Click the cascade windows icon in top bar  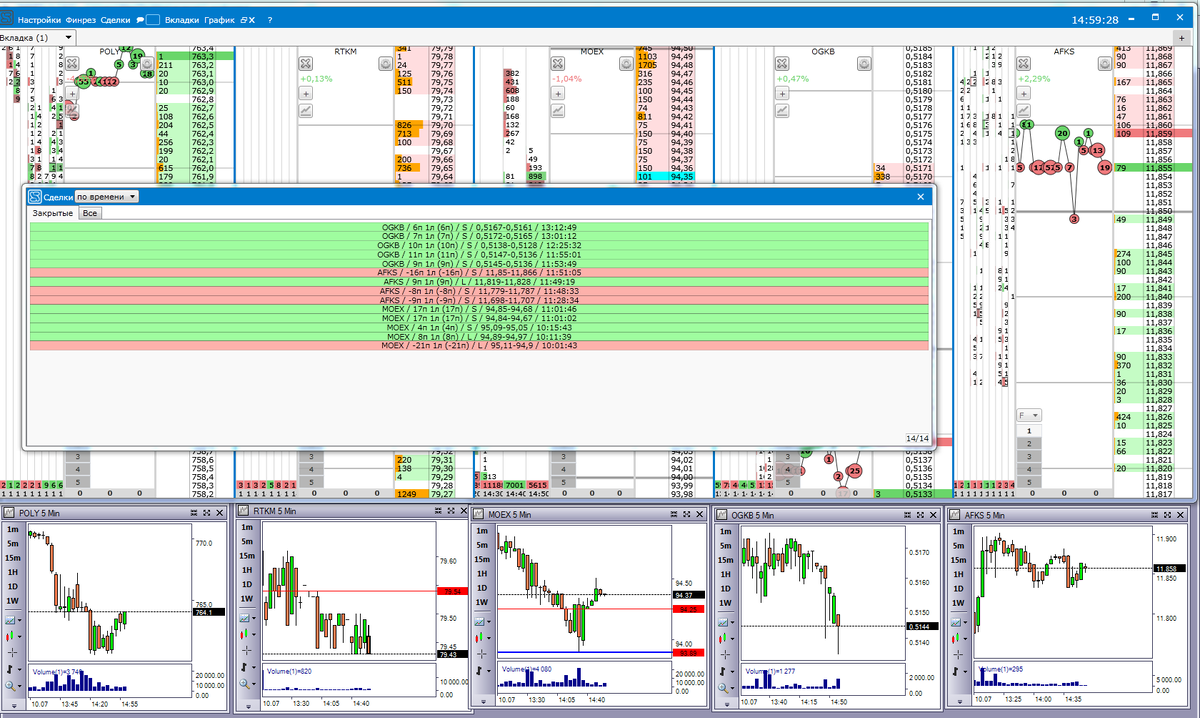(x=244, y=20)
